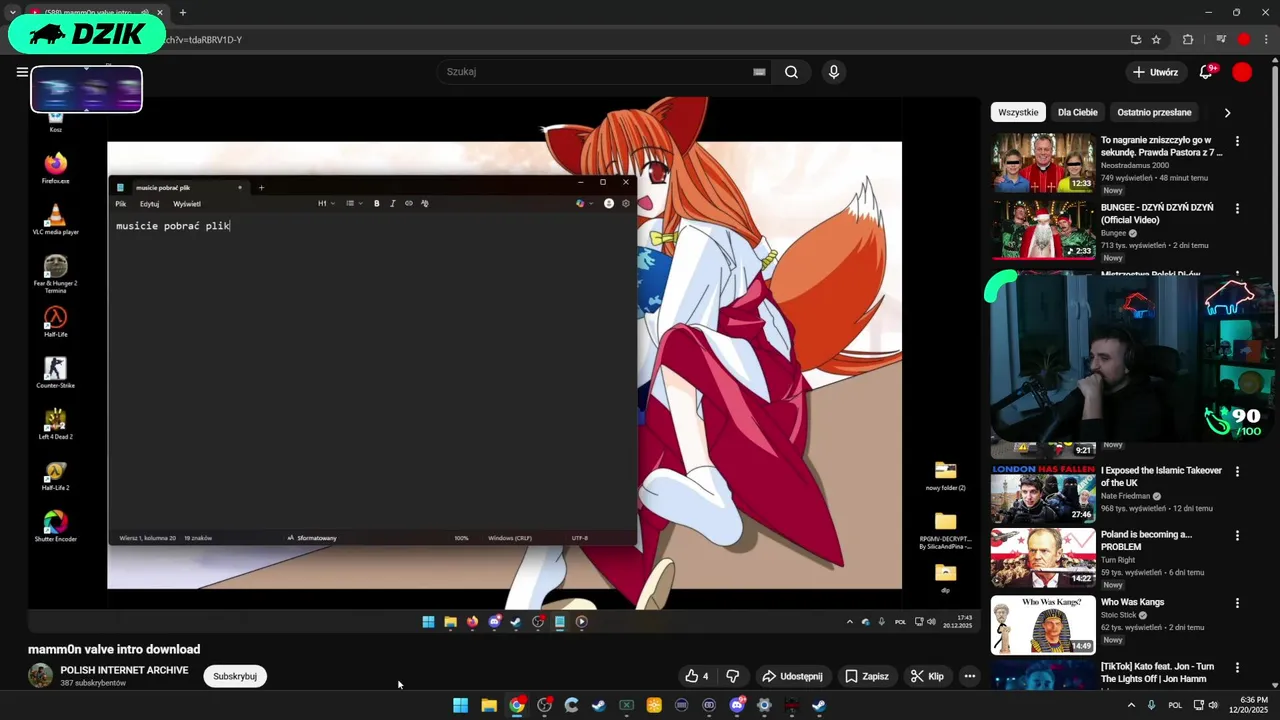The image size is (1280, 720).
Task: Open the Chrome profile avatar
Action: coord(1244,40)
